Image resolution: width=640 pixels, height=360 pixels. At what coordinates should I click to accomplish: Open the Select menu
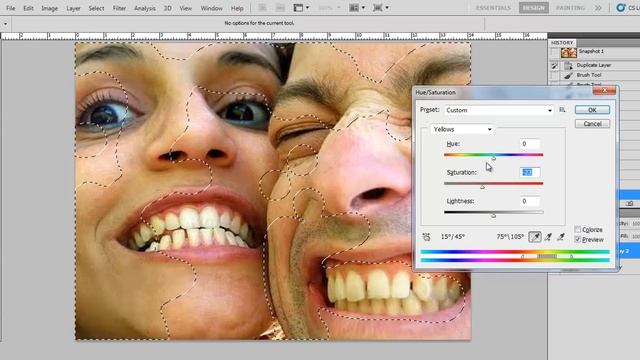click(96, 8)
